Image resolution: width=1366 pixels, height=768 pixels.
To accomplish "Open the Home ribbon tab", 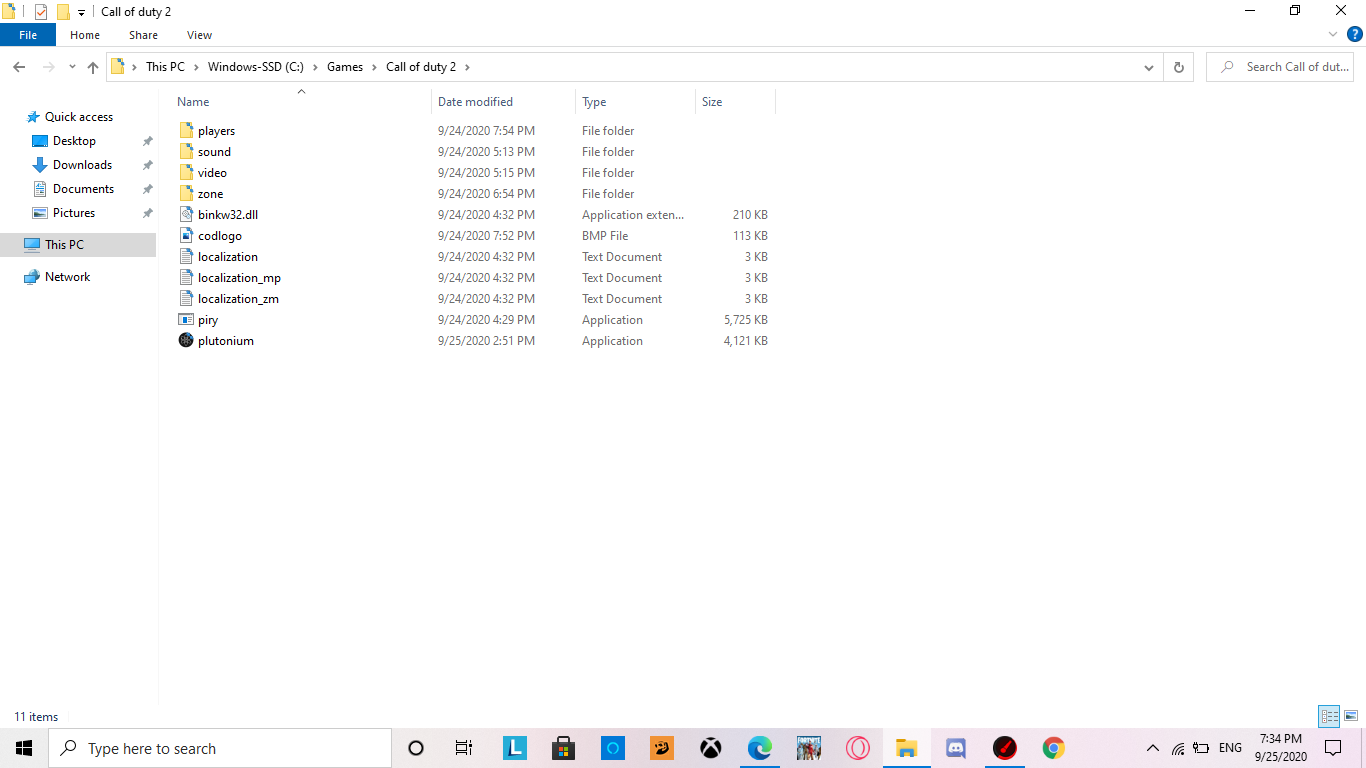I will pos(85,35).
